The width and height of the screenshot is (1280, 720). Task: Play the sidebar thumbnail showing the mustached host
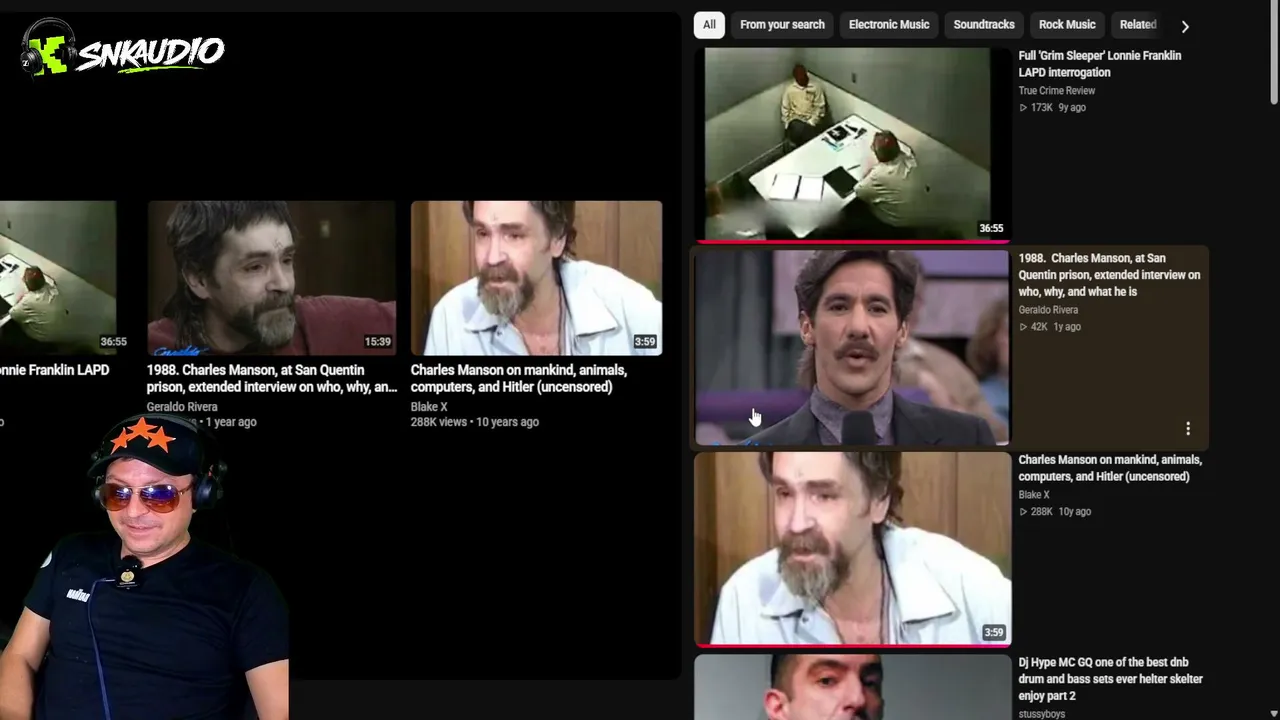853,347
